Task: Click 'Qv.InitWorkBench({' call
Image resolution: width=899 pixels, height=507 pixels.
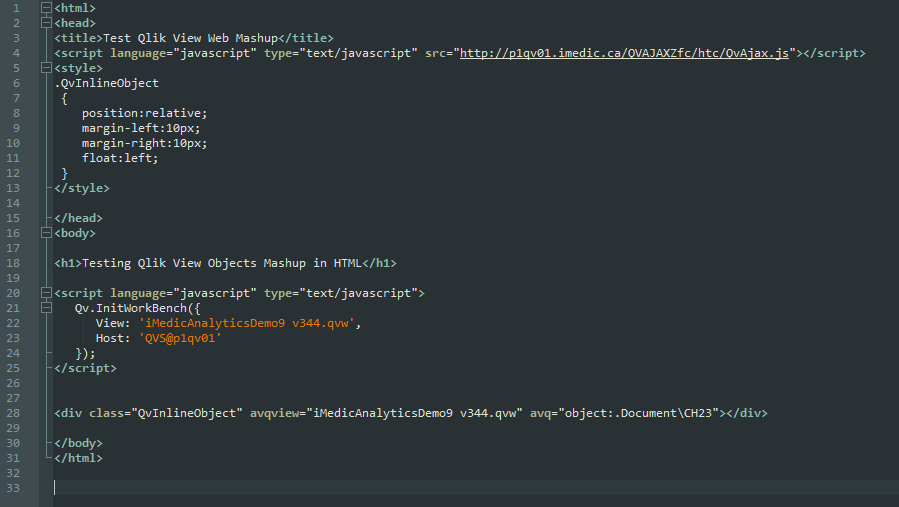Action: pyautogui.click(x=138, y=308)
